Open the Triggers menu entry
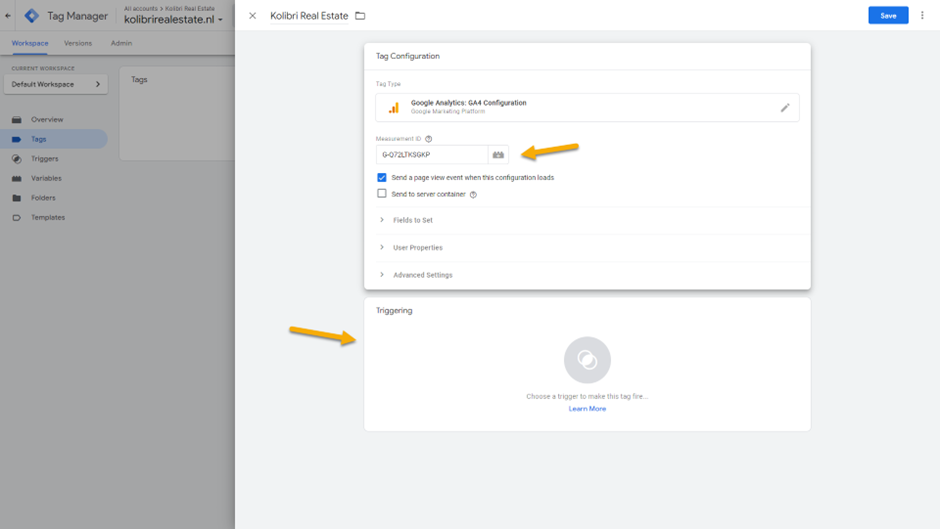 click(x=44, y=159)
